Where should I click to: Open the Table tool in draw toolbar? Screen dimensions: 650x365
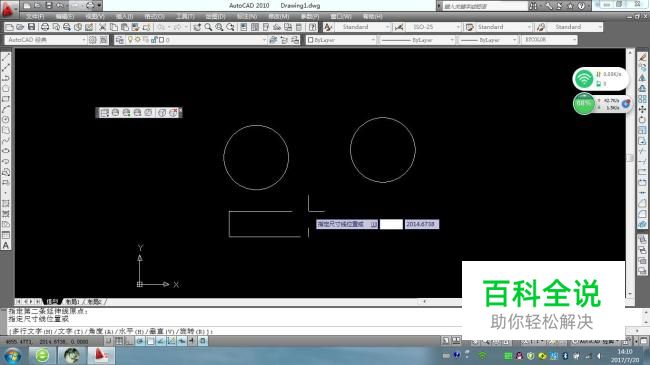coord(6,235)
